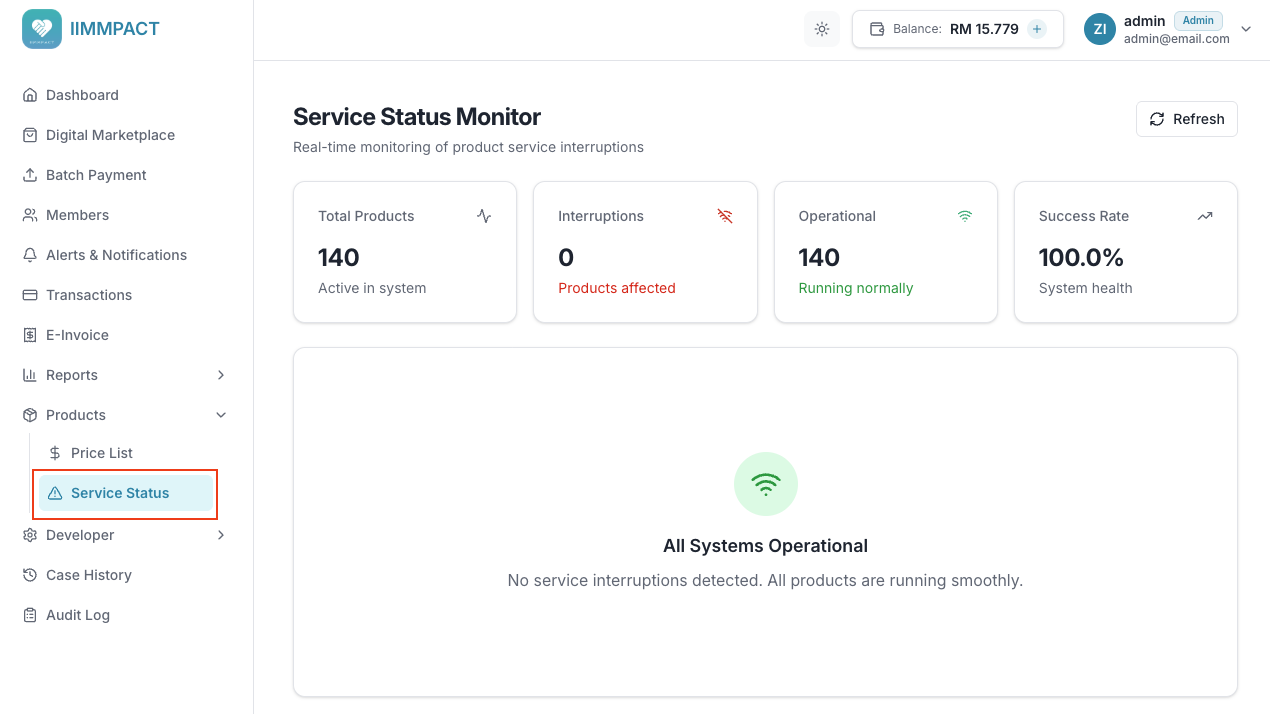Click the Alerts & Notifications bell icon
The width and height of the screenshot is (1270, 714).
pos(30,254)
